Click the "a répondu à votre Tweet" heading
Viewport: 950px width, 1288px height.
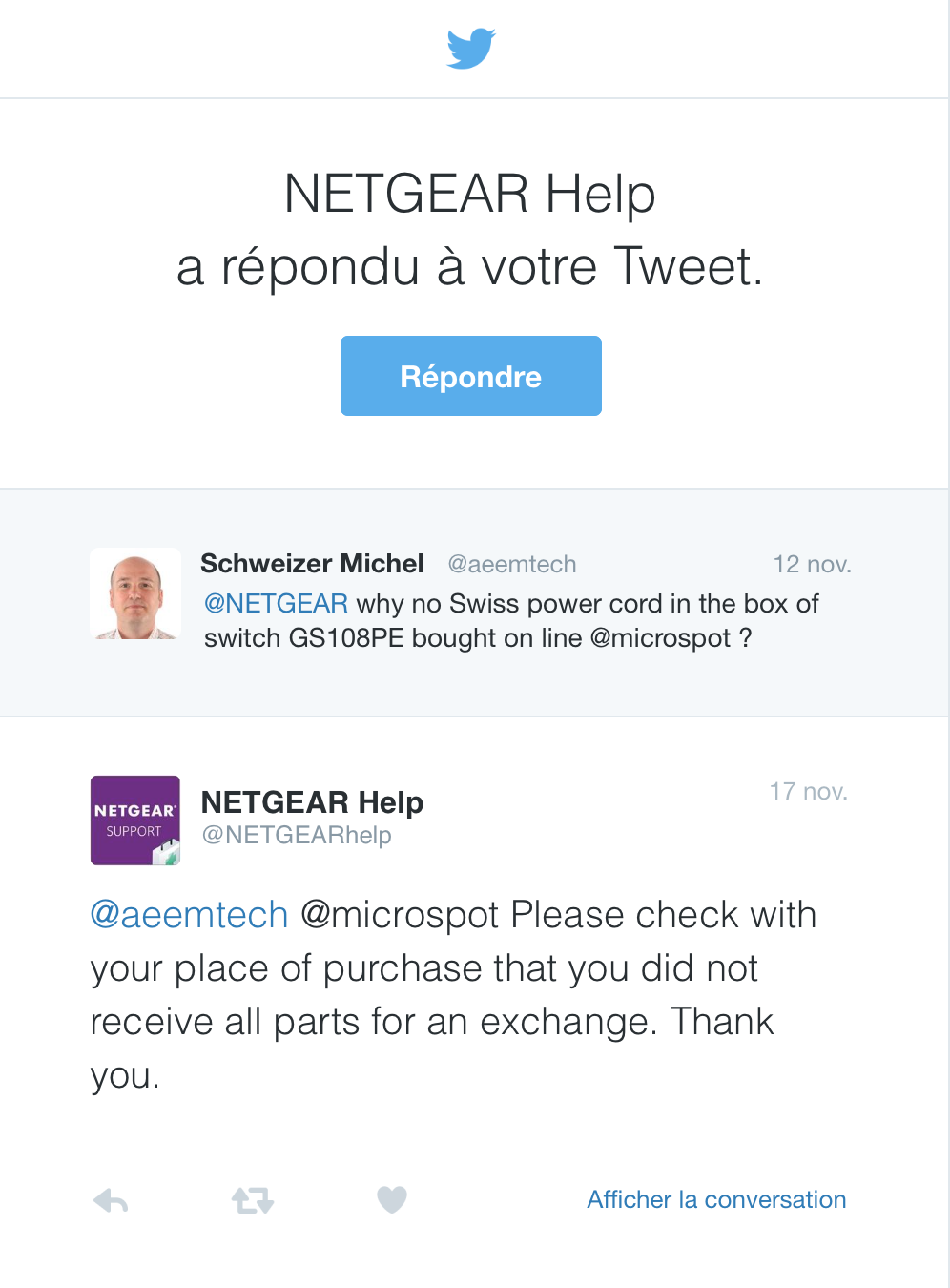(x=470, y=267)
